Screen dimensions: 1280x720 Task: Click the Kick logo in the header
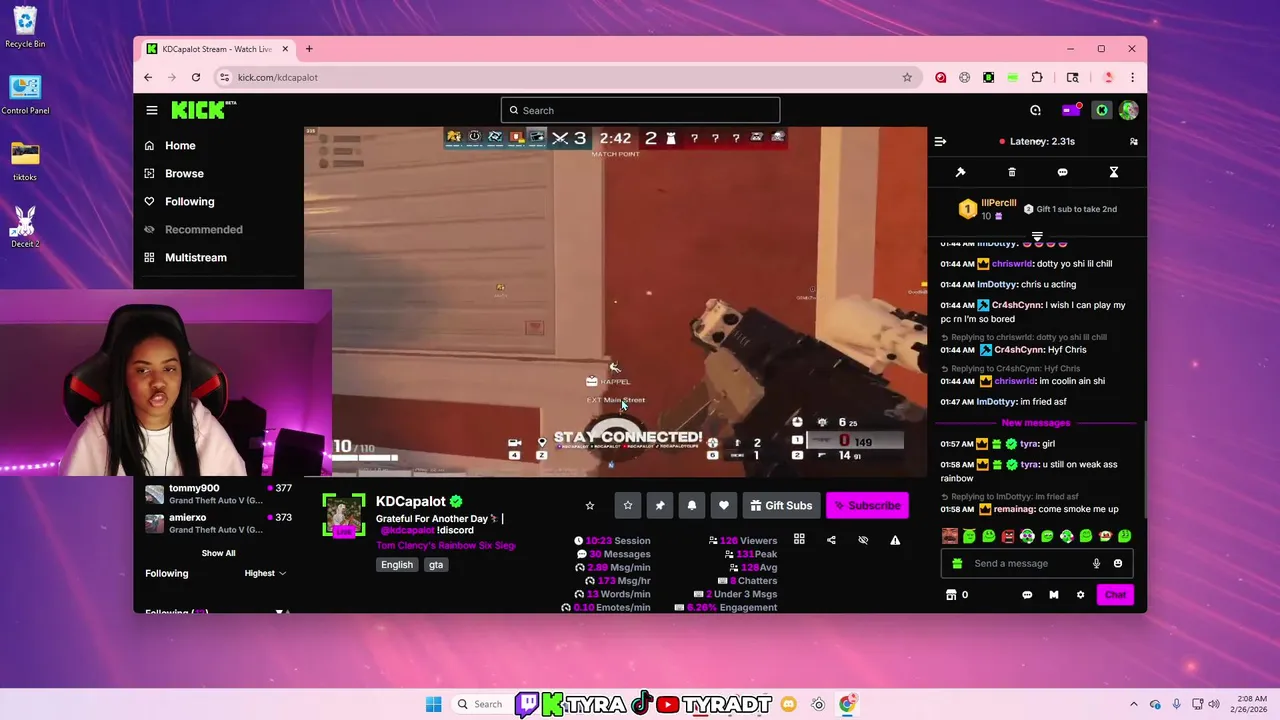(204, 110)
